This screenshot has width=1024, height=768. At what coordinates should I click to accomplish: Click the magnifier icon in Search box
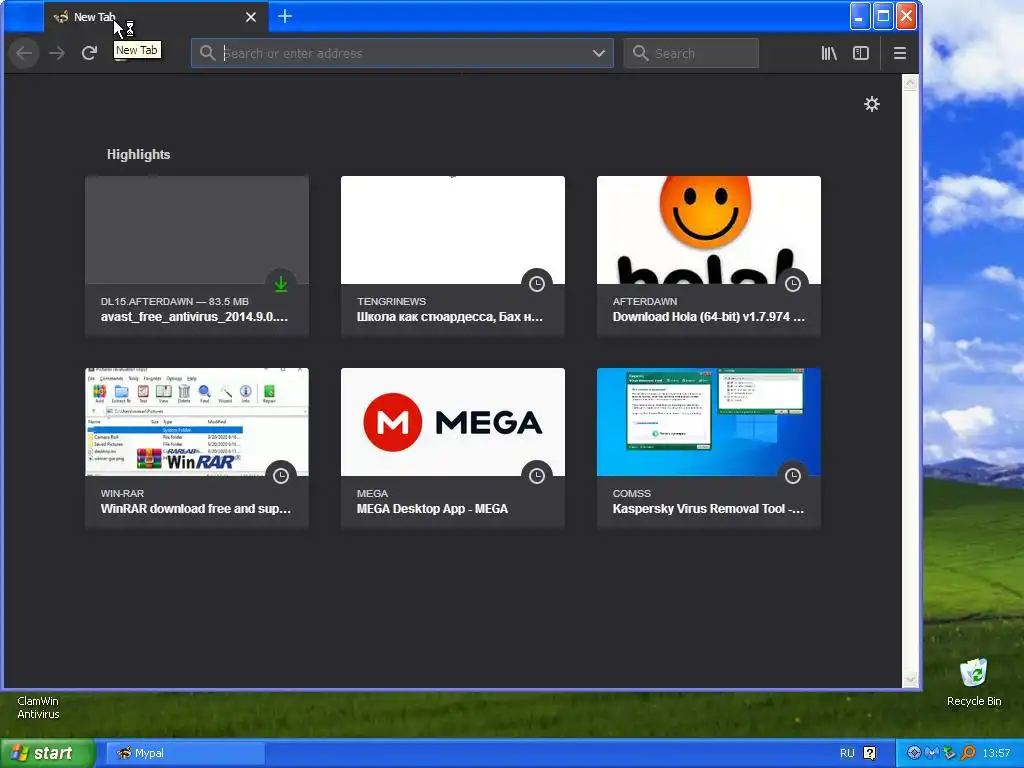pyautogui.click(x=640, y=53)
